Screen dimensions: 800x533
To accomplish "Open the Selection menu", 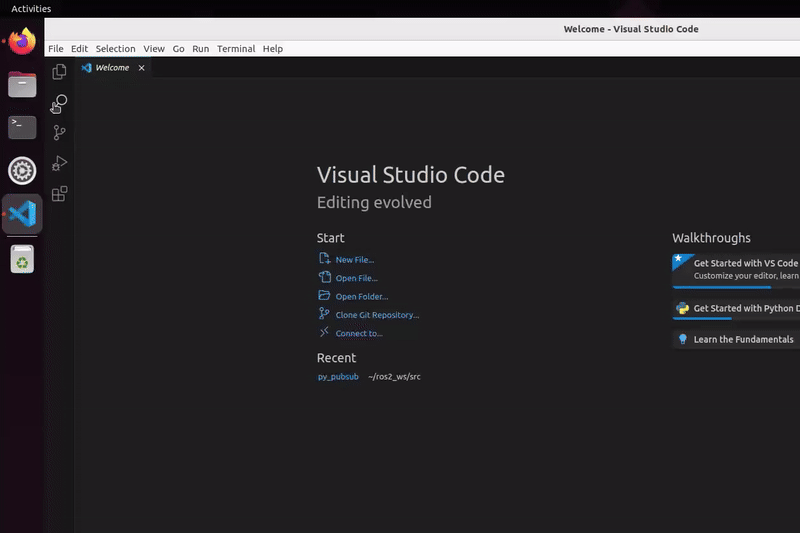I will point(115,48).
